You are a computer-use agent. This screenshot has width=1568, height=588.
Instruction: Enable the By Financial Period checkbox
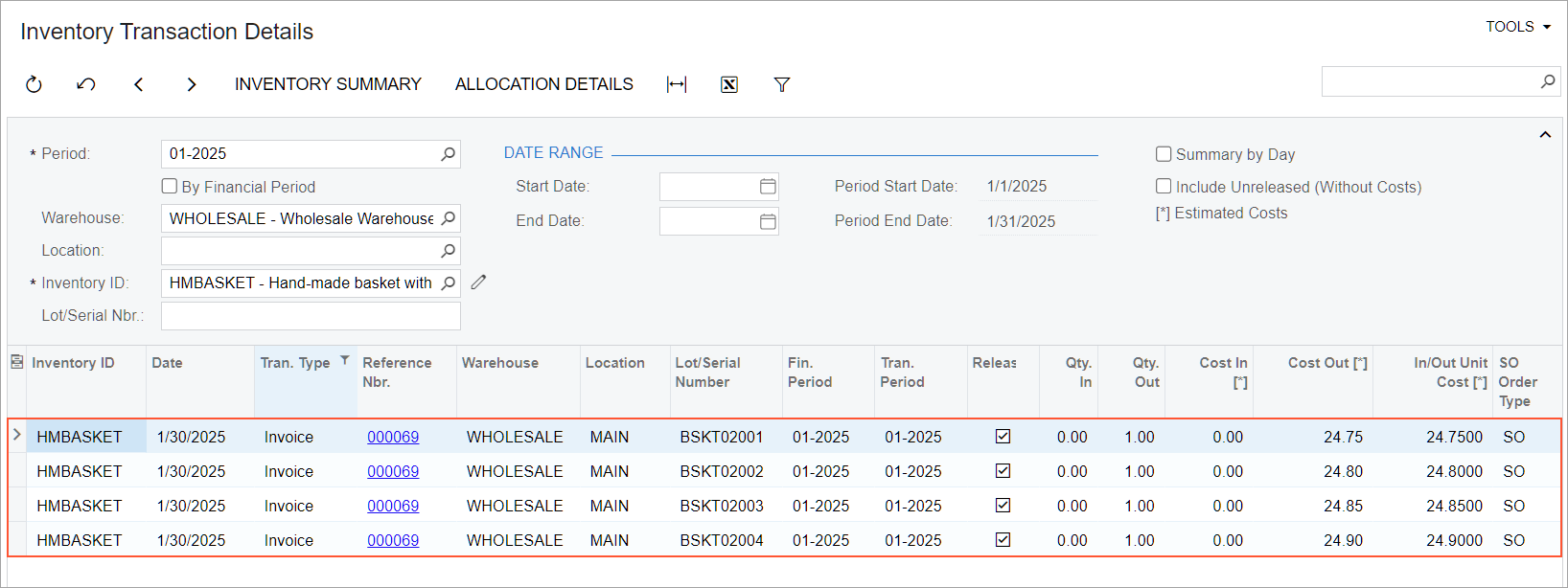click(170, 187)
